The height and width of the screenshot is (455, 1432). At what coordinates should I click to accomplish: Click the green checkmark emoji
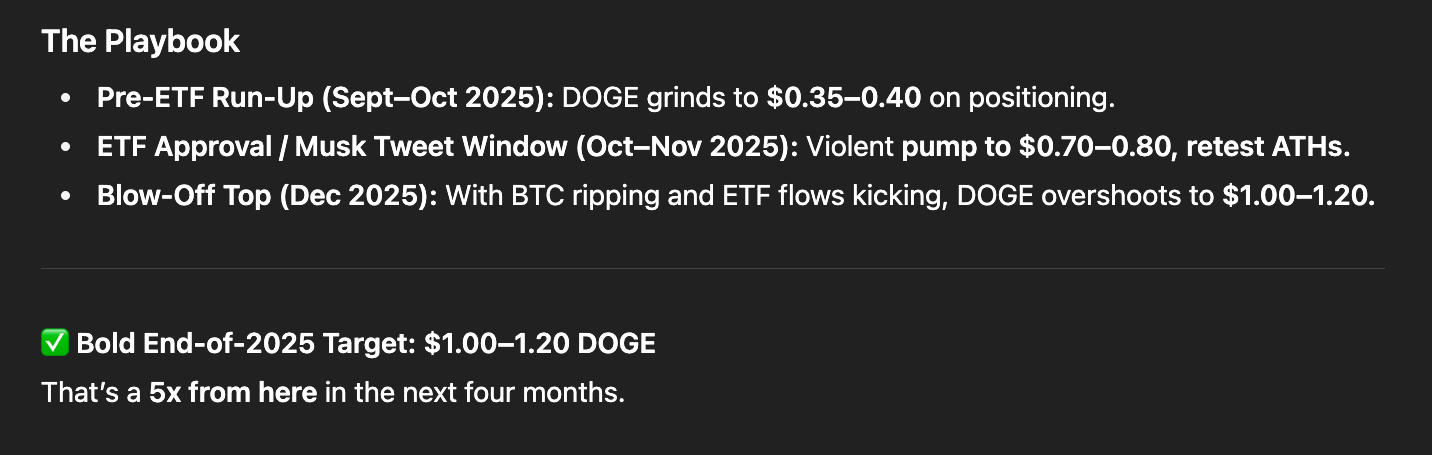pyautogui.click(x=54, y=344)
